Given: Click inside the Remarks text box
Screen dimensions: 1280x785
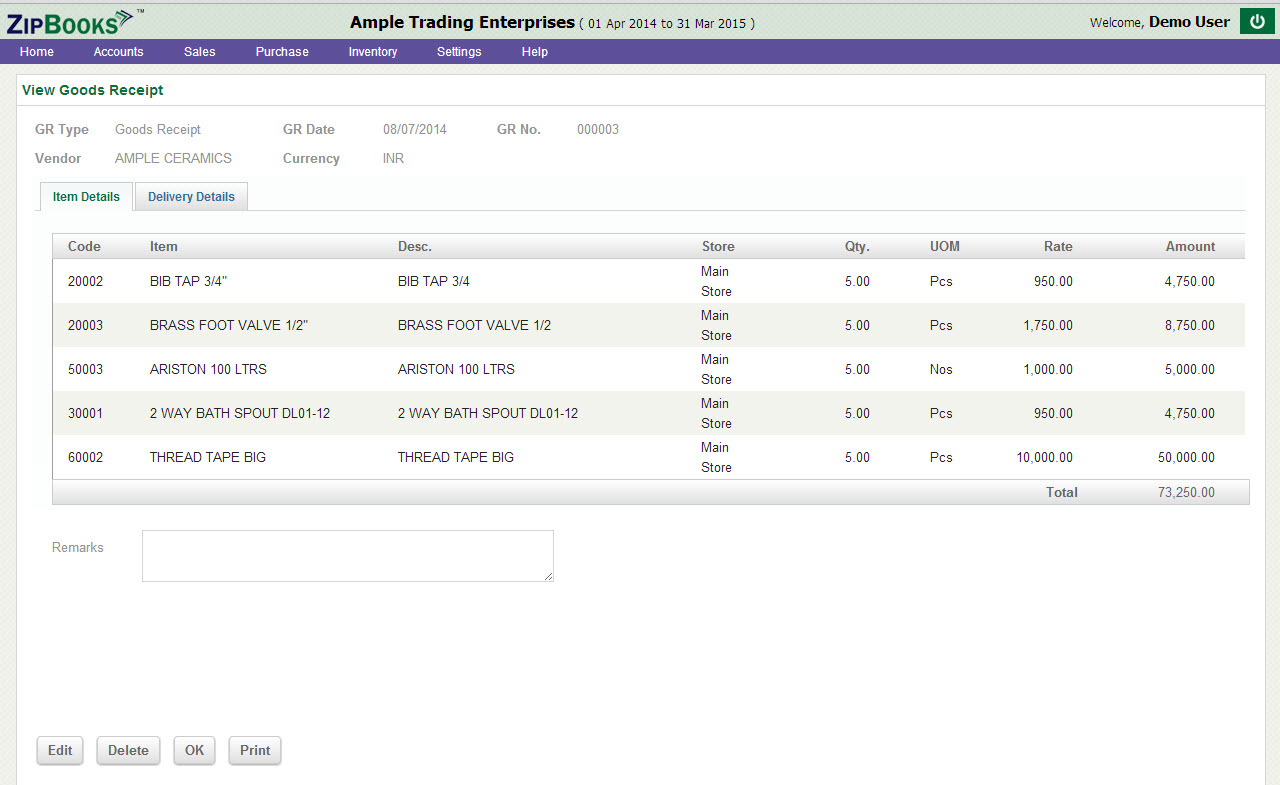Looking at the screenshot, I should 347,556.
